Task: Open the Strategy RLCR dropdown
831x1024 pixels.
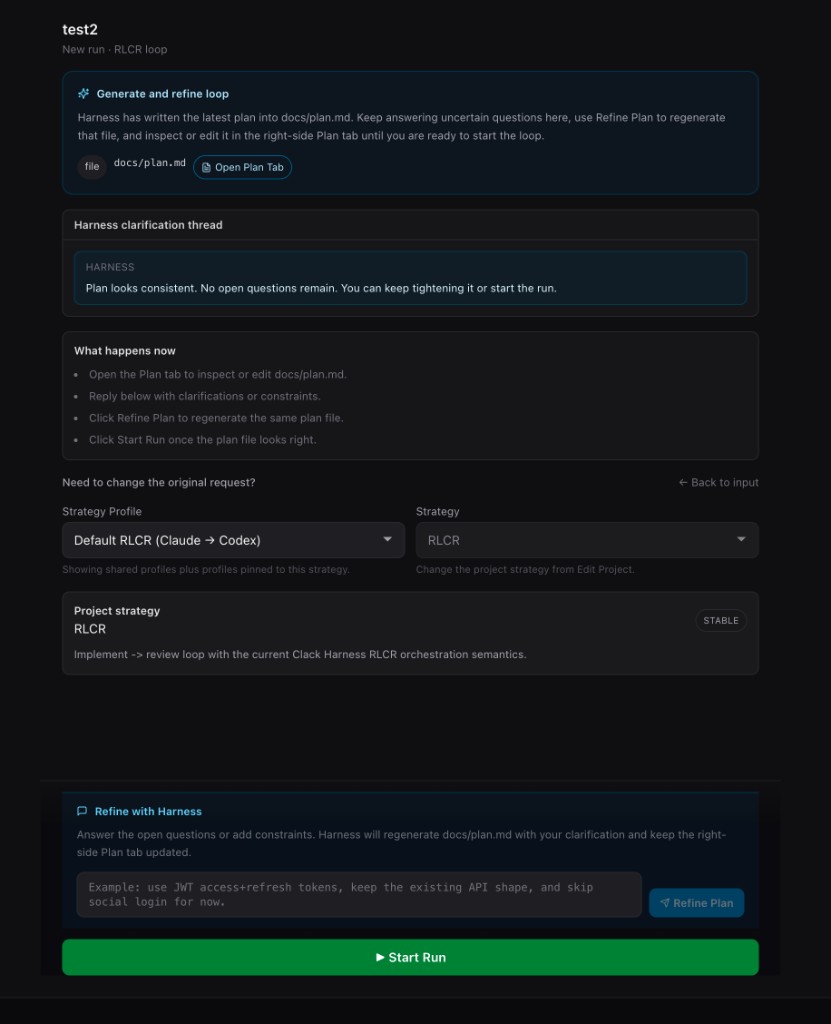Action: [587, 540]
